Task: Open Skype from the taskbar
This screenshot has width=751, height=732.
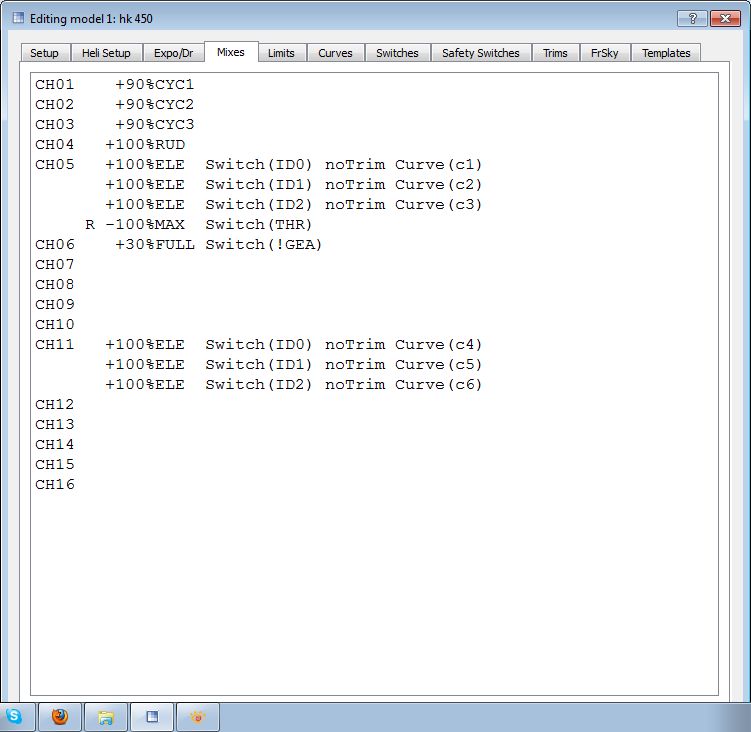Action: 14,716
